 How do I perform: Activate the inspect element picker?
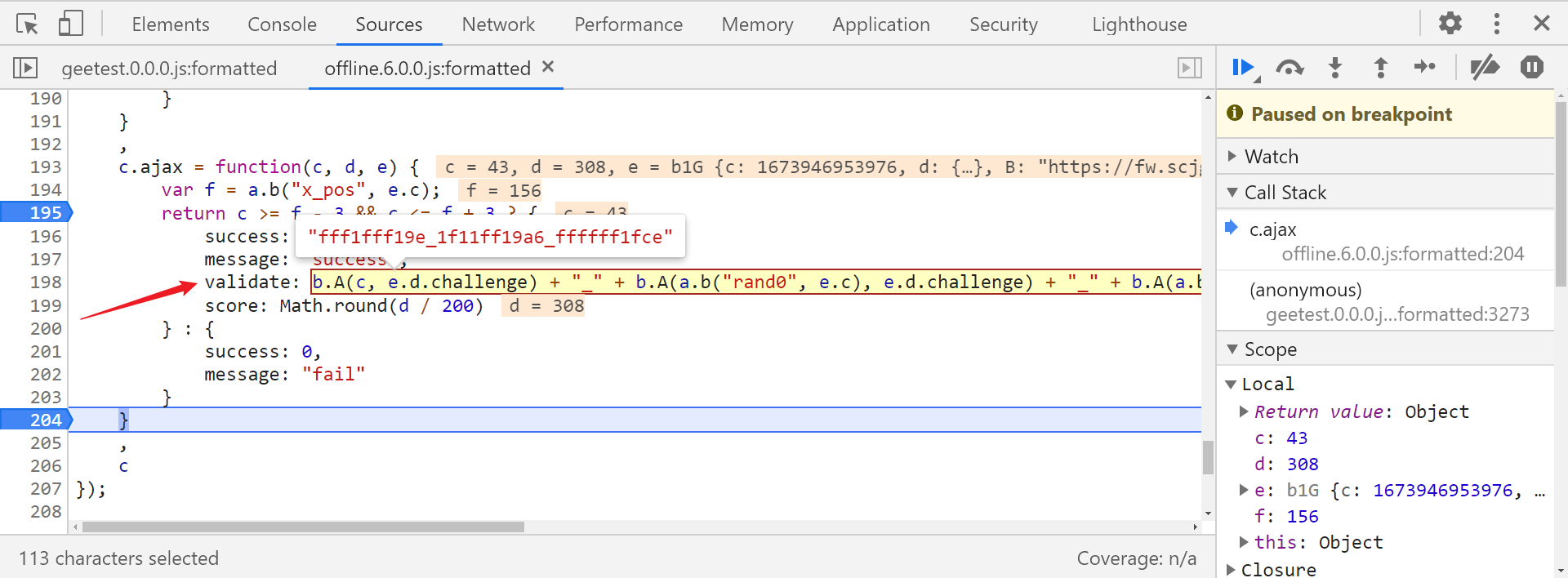[27, 24]
